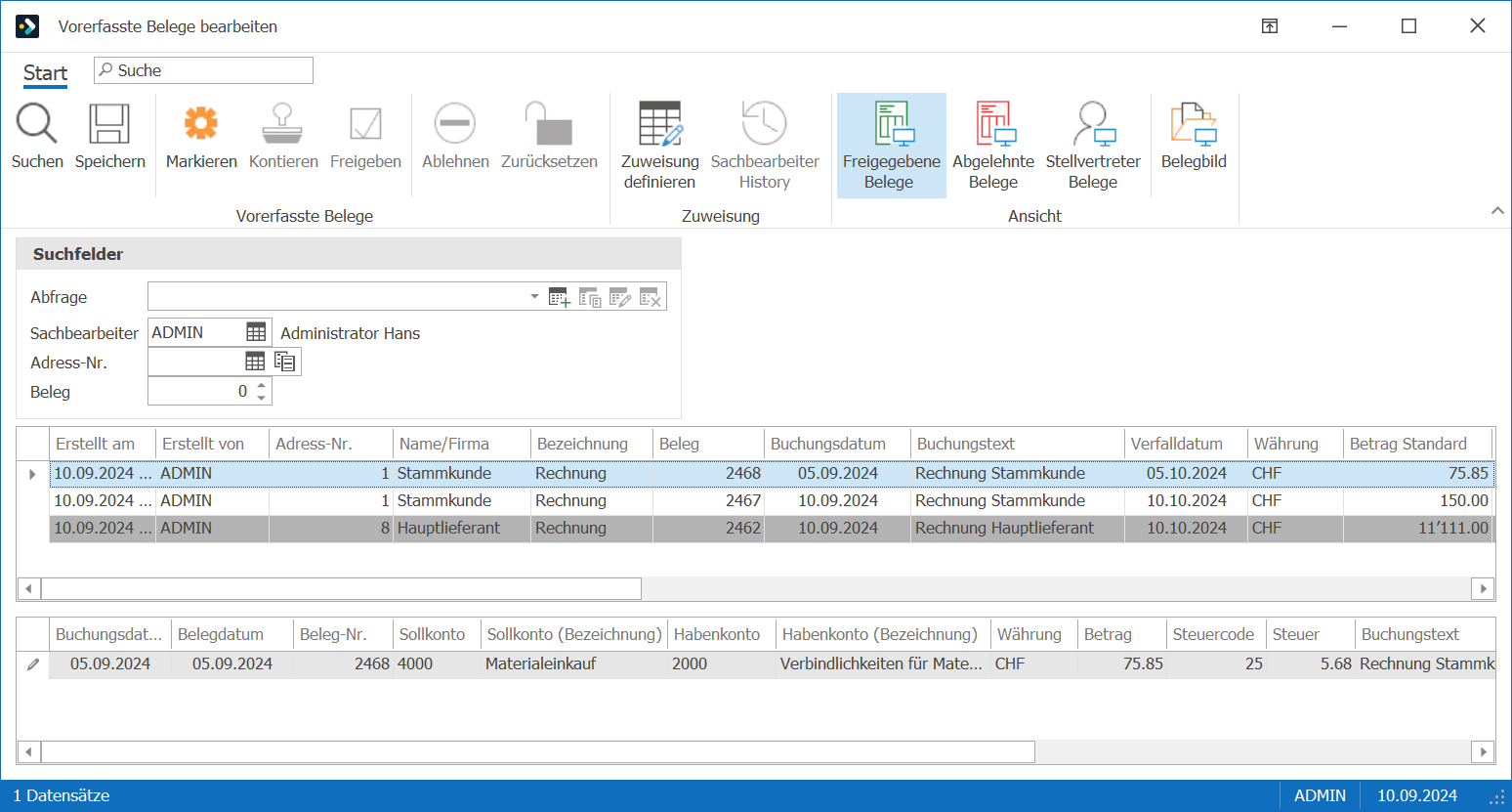The image size is (1512, 812).
Task: Select the Hauptlieferant row
Action: point(772,528)
